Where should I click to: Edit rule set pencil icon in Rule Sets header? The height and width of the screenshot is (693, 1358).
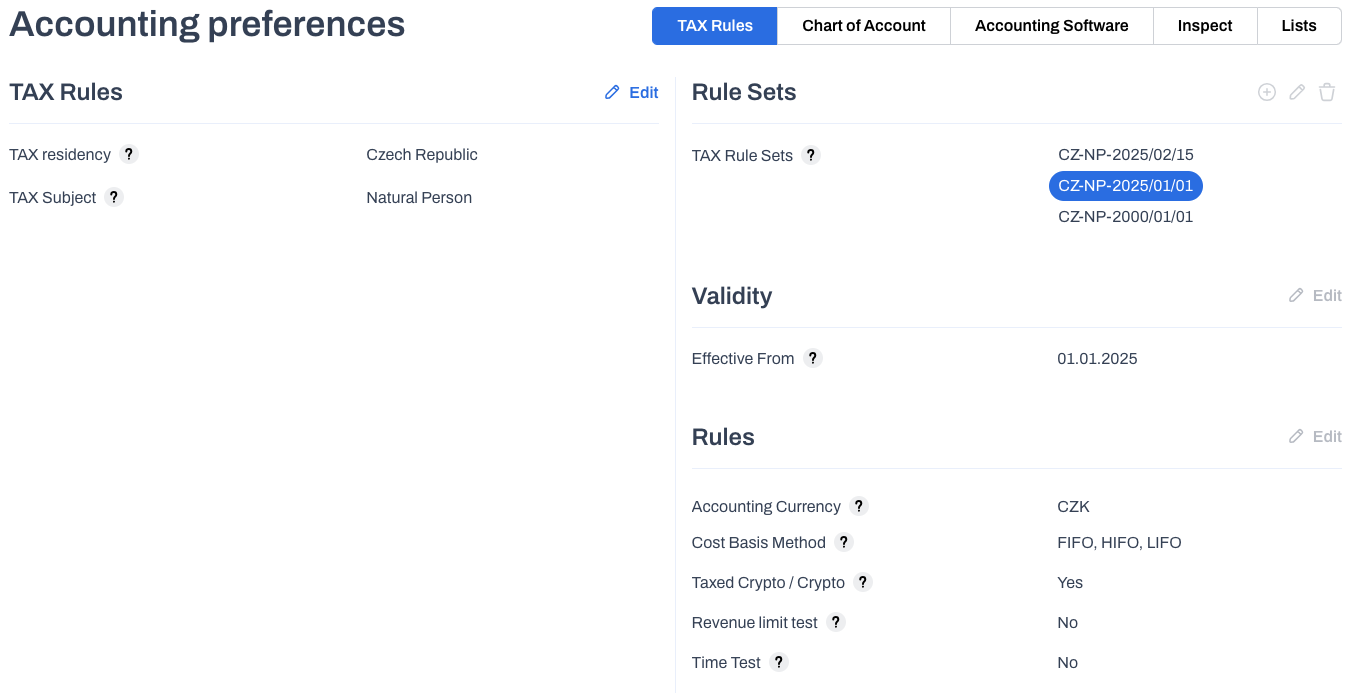[1297, 92]
